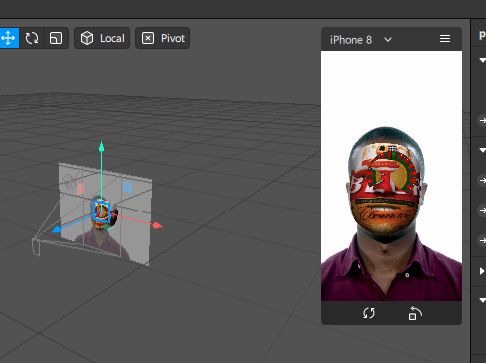Image resolution: width=486 pixels, height=363 pixels.
Task: Select the Scale tool
Action: (56, 38)
